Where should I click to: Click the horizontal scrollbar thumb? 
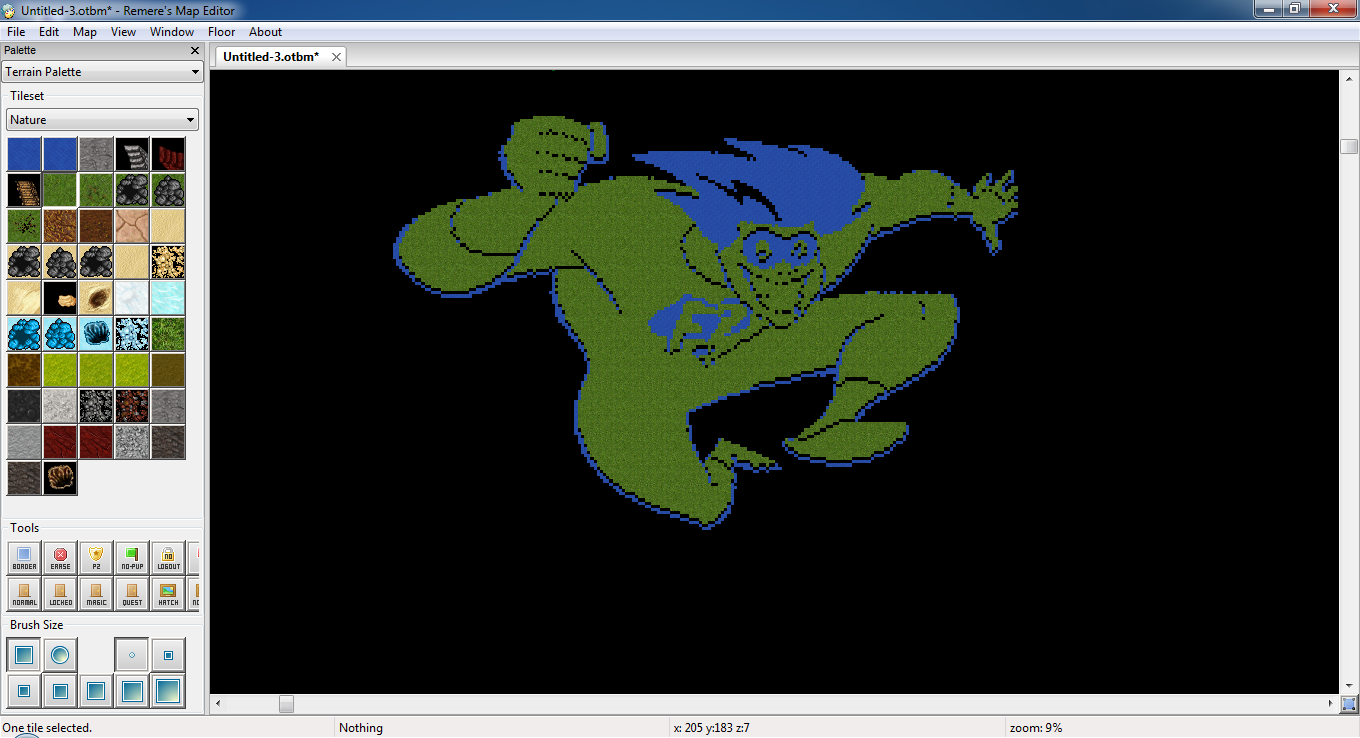286,704
